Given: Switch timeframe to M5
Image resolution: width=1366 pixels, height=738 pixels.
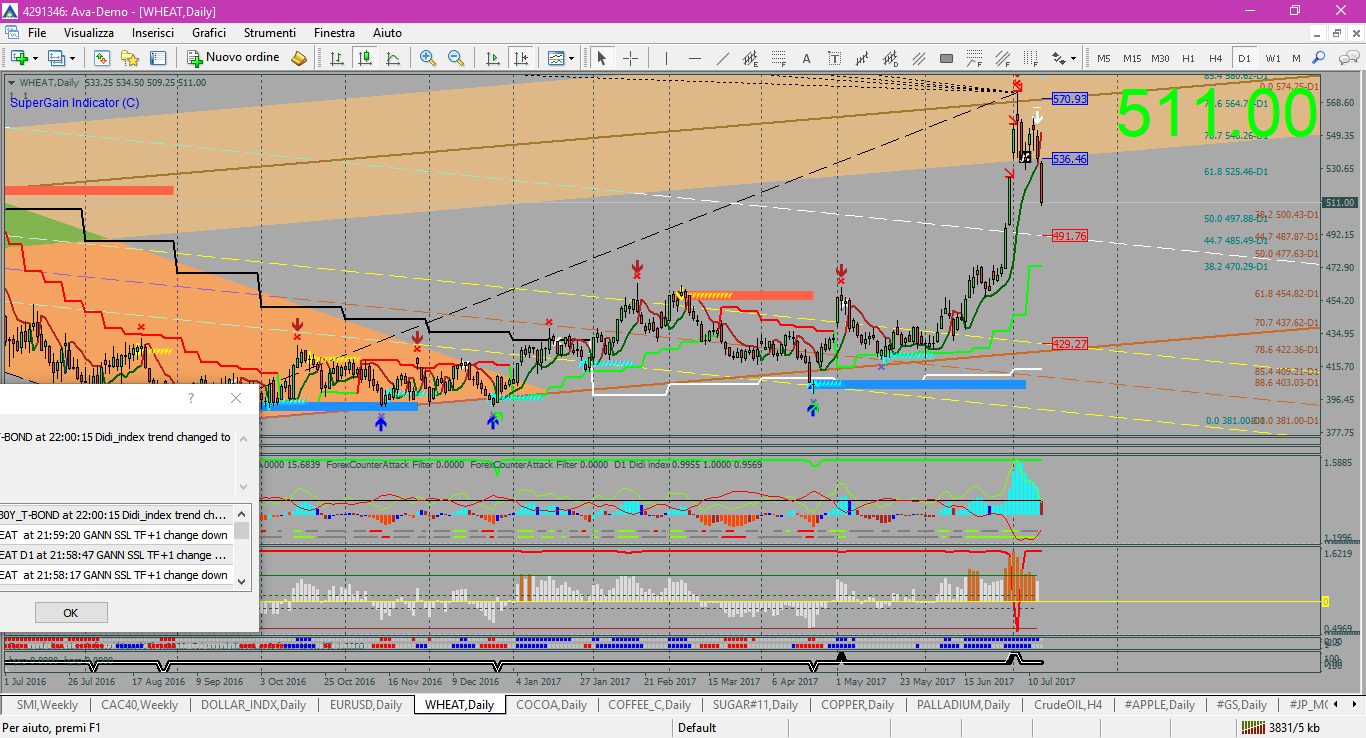Looking at the screenshot, I should pos(1104,58).
